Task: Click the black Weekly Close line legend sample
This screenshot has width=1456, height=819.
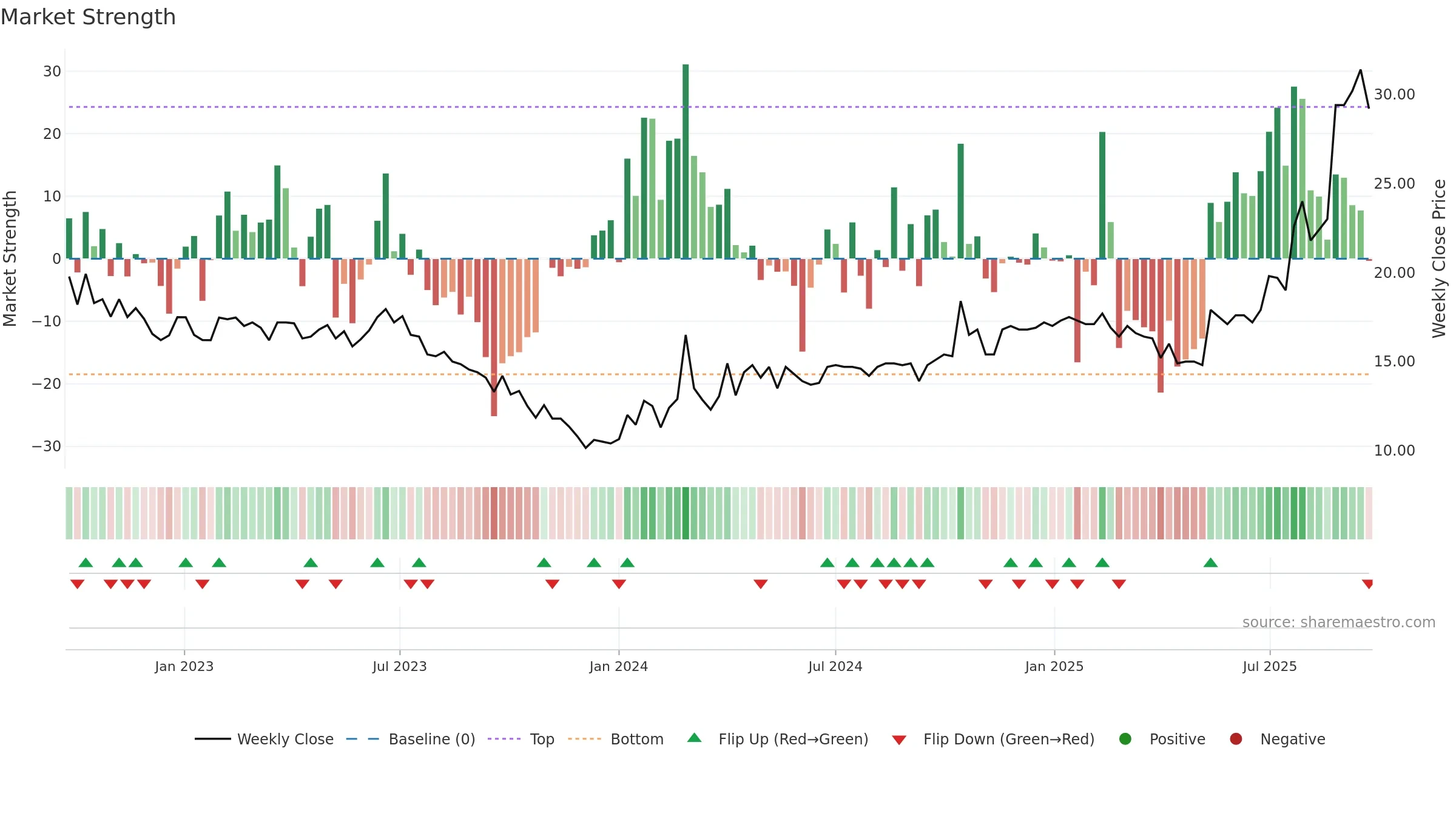Action: (213, 739)
